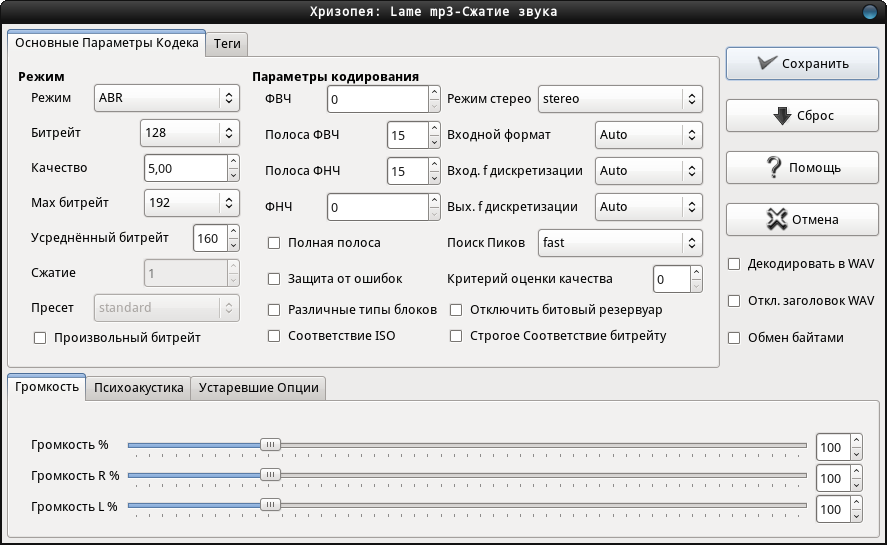
Task: Open the Психоакустика tab
Action: (139, 388)
